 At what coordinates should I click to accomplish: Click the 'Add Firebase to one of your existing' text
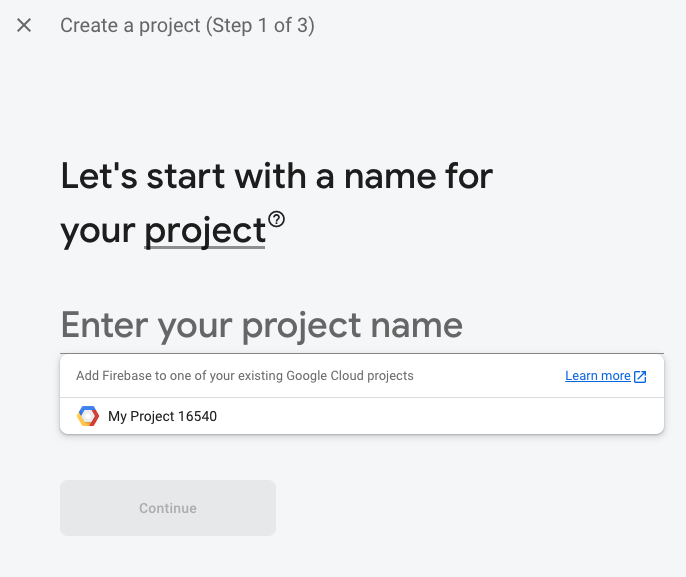(180, 376)
